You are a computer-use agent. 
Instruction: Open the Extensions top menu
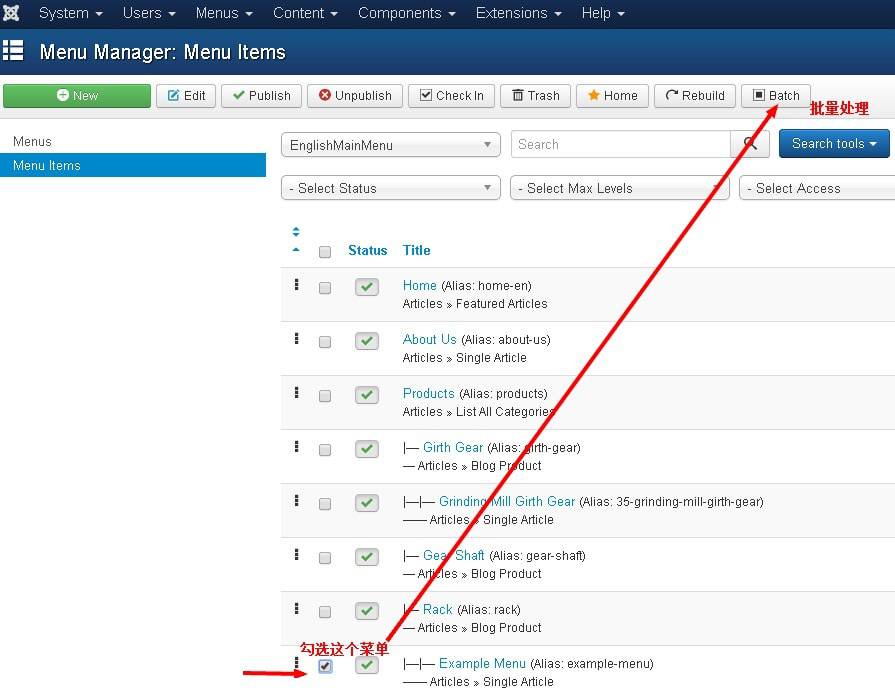click(518, 13)
